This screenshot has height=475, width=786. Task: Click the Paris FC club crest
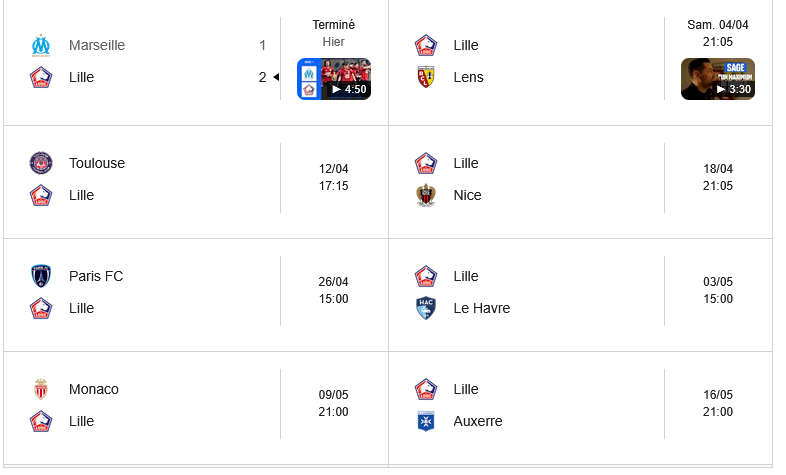click(x=40, y=276)
